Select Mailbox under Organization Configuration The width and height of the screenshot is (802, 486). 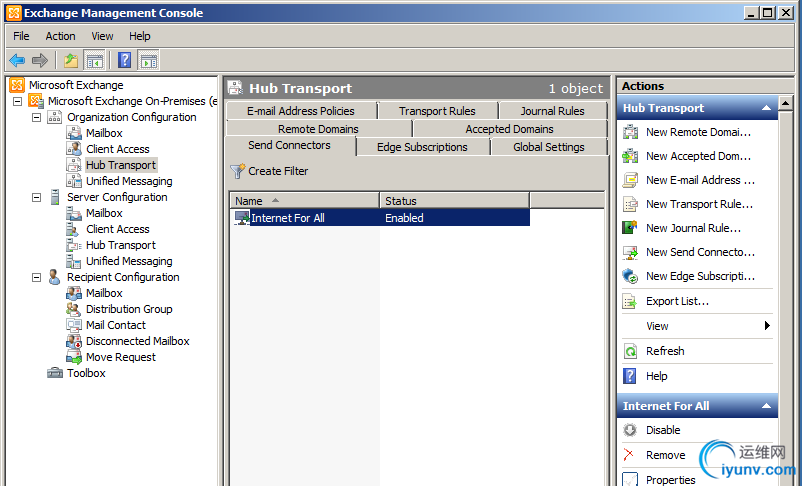tap(104, 133)
